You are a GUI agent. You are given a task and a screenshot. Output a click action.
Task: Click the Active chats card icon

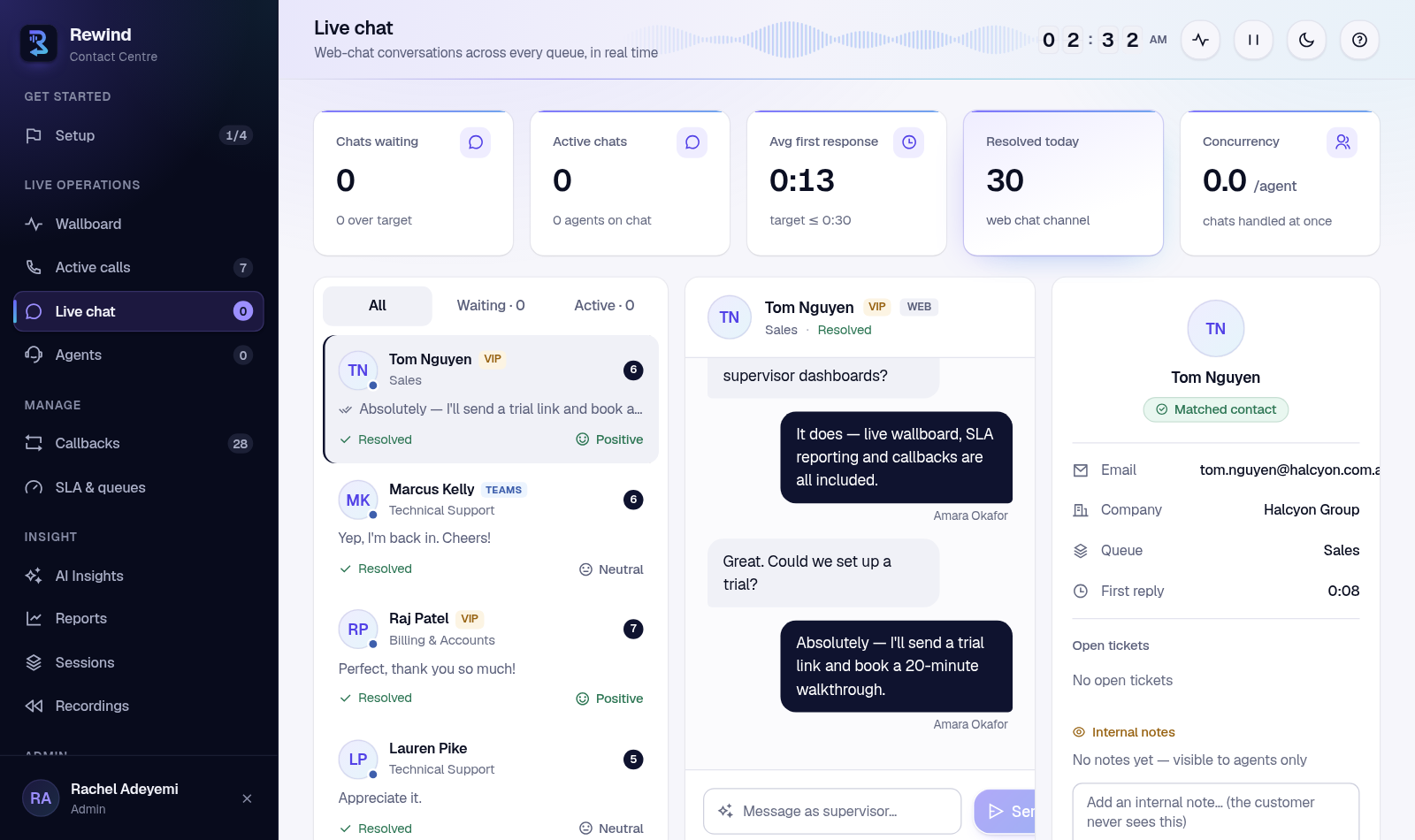692,142
